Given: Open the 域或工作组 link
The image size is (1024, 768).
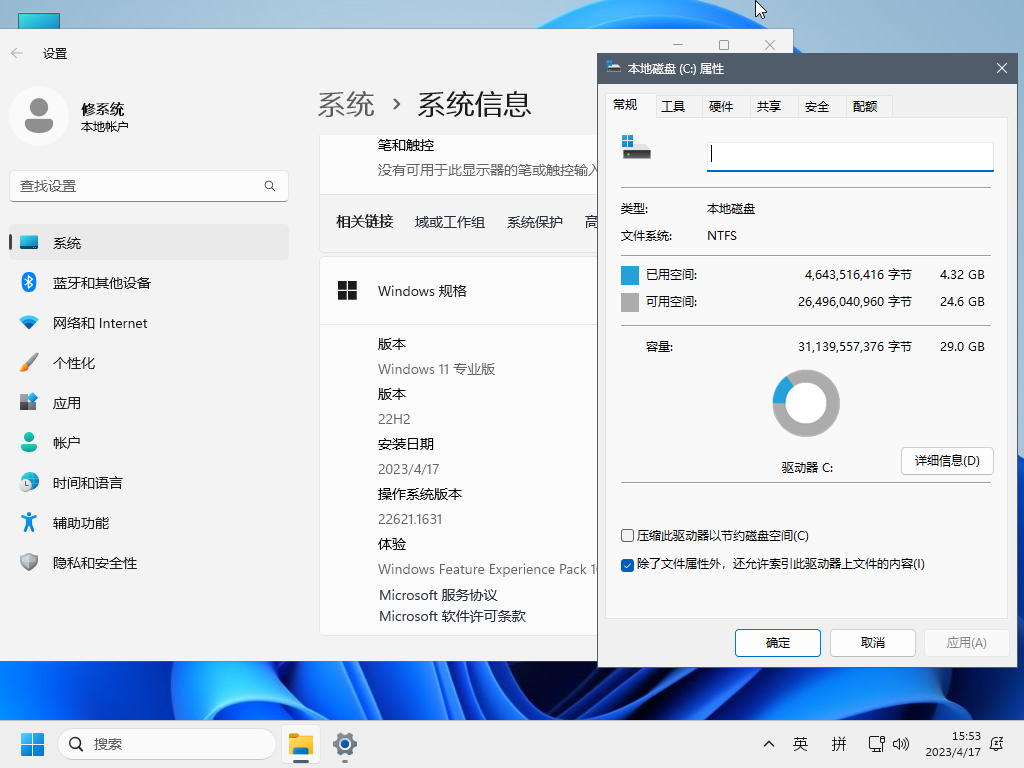Looking at the screenshot, I should coord(449,222).
